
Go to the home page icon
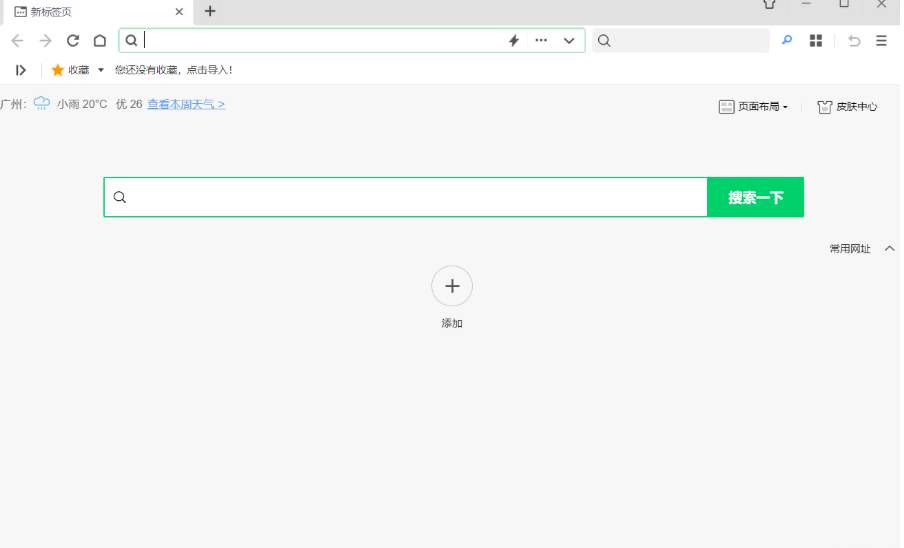tap(100, 41)
